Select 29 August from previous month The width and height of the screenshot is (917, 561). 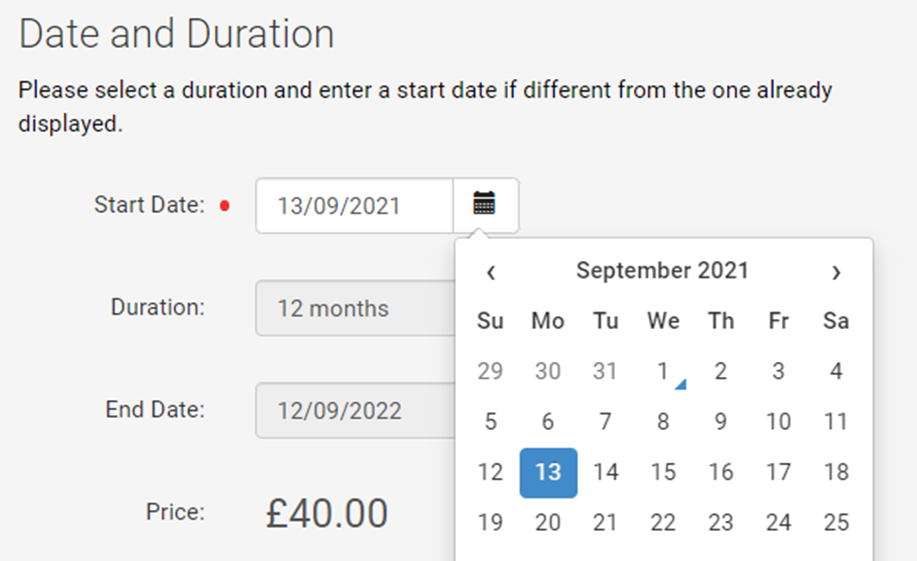point(491,371)
